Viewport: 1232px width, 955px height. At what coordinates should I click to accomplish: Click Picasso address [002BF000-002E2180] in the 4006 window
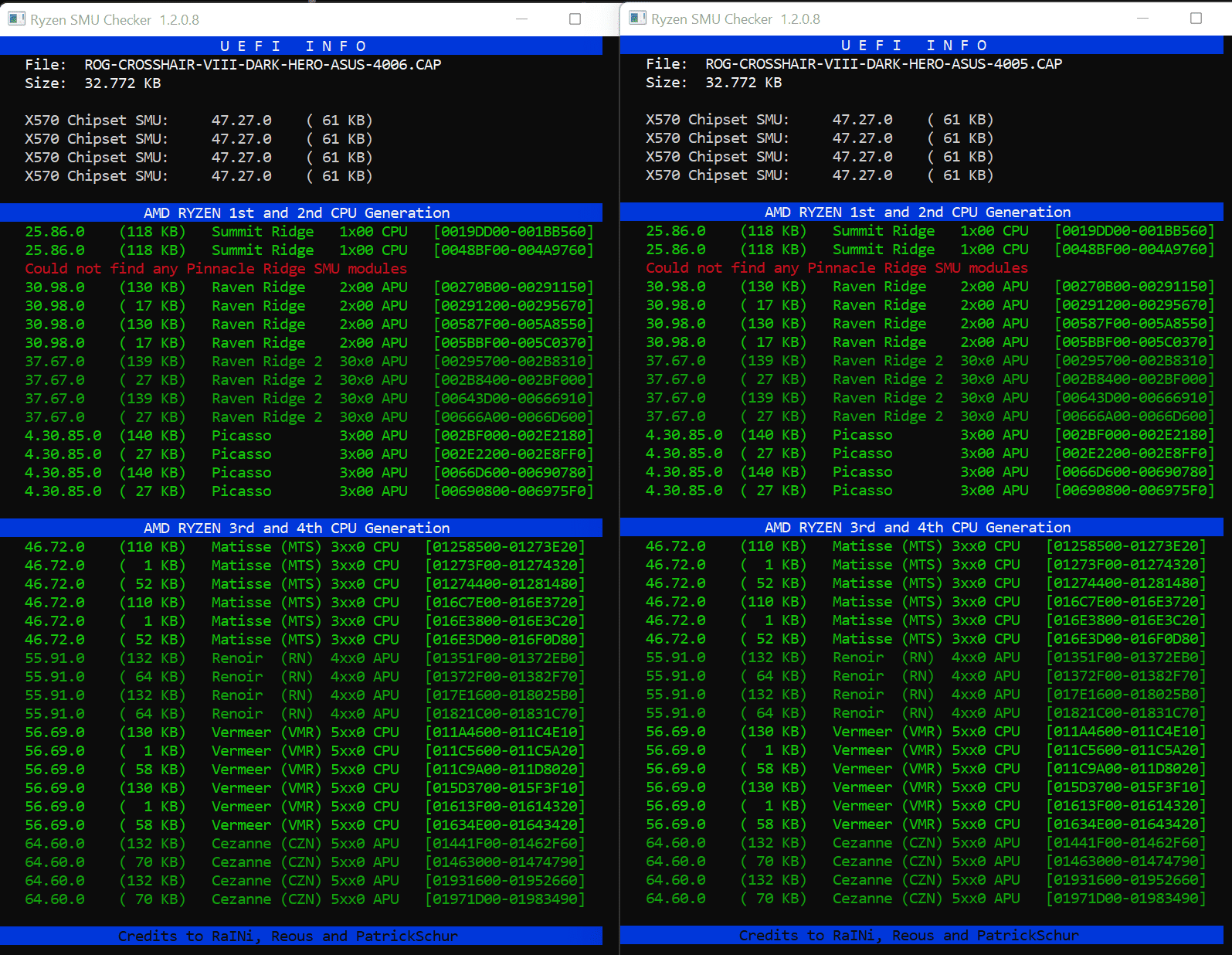514,436
